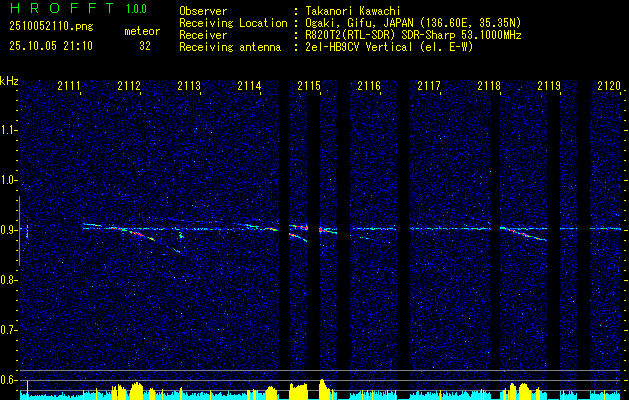Click the Receiving antenna field label
This screenshot has width=629, height=400.
pyautogui.click(x=230, y=47)
